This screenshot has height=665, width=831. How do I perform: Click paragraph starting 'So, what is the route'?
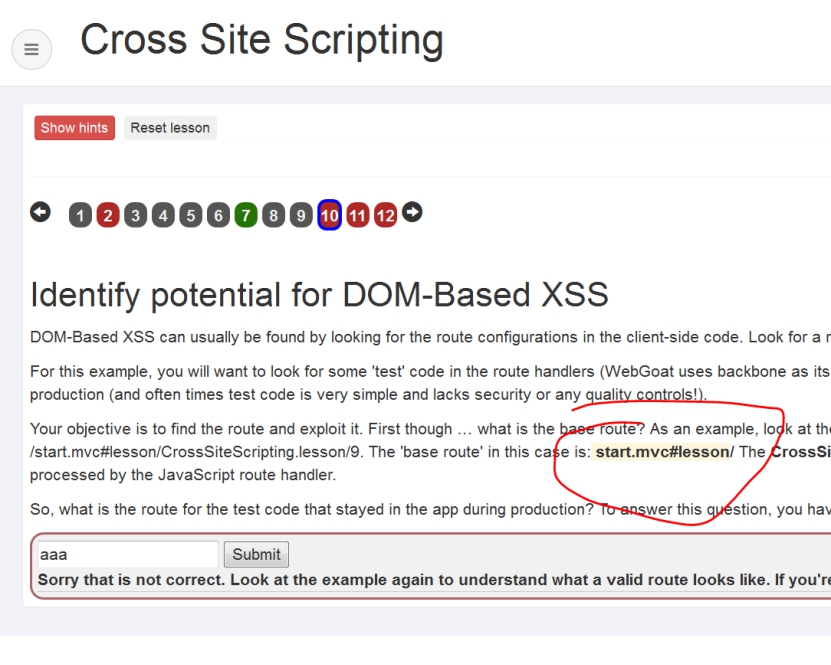(x=430, y=509)
